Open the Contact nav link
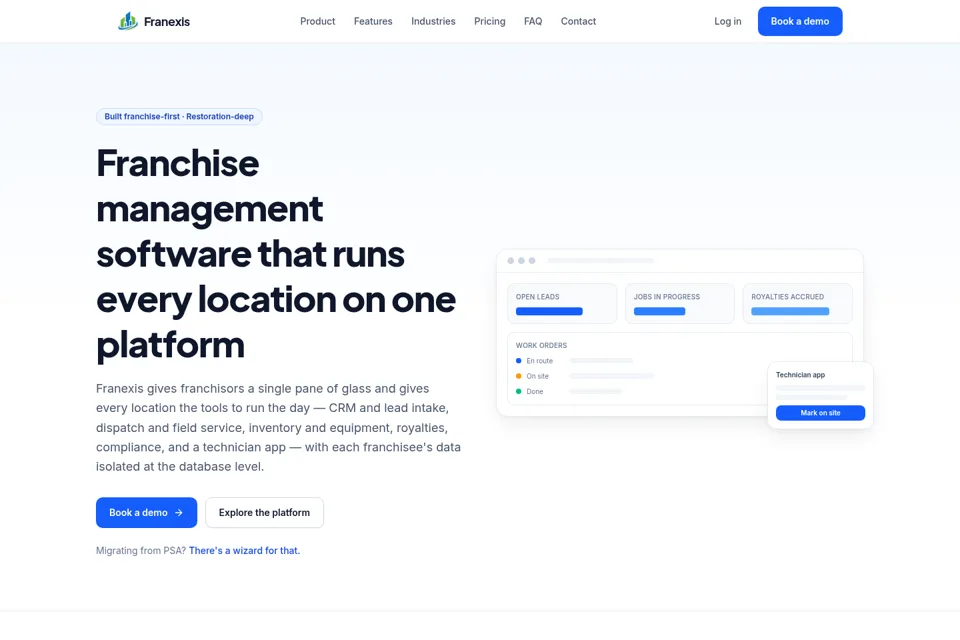The width and height of the screenshot is (960, 640). pyautogui.click(x=578, y=21)
